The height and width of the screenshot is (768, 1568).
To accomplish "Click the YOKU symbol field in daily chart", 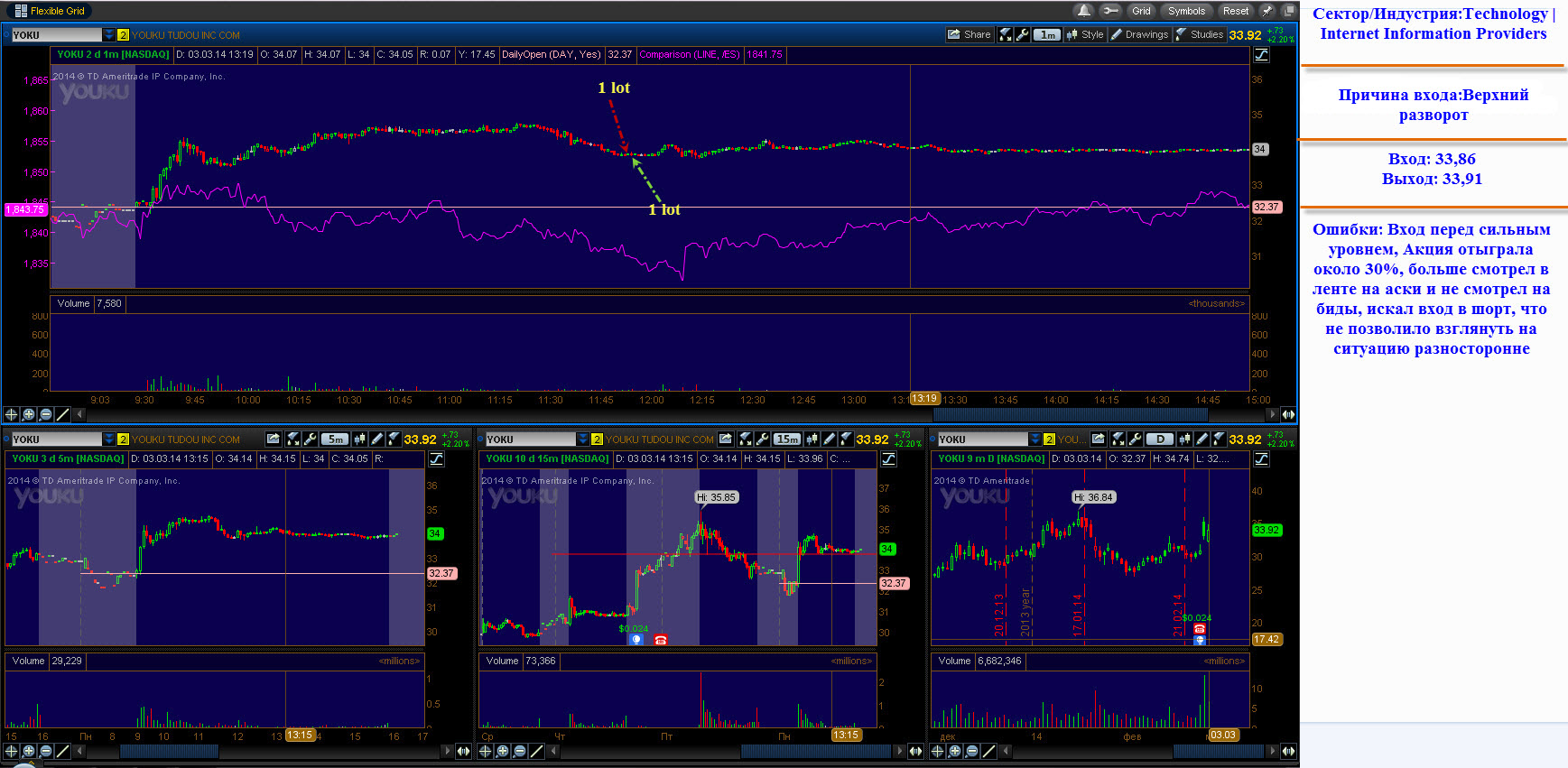I will click(982, 439).
